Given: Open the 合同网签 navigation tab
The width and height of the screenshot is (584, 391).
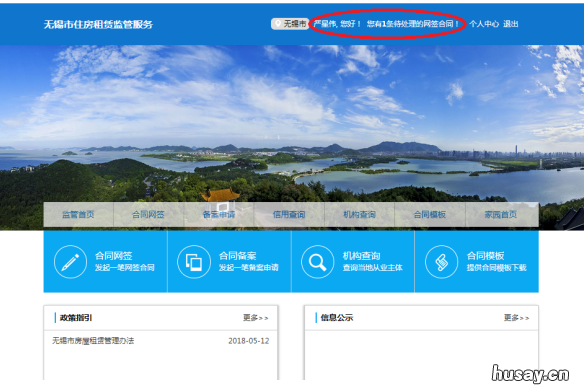Looking at the screenshot, I should point(148,214).
